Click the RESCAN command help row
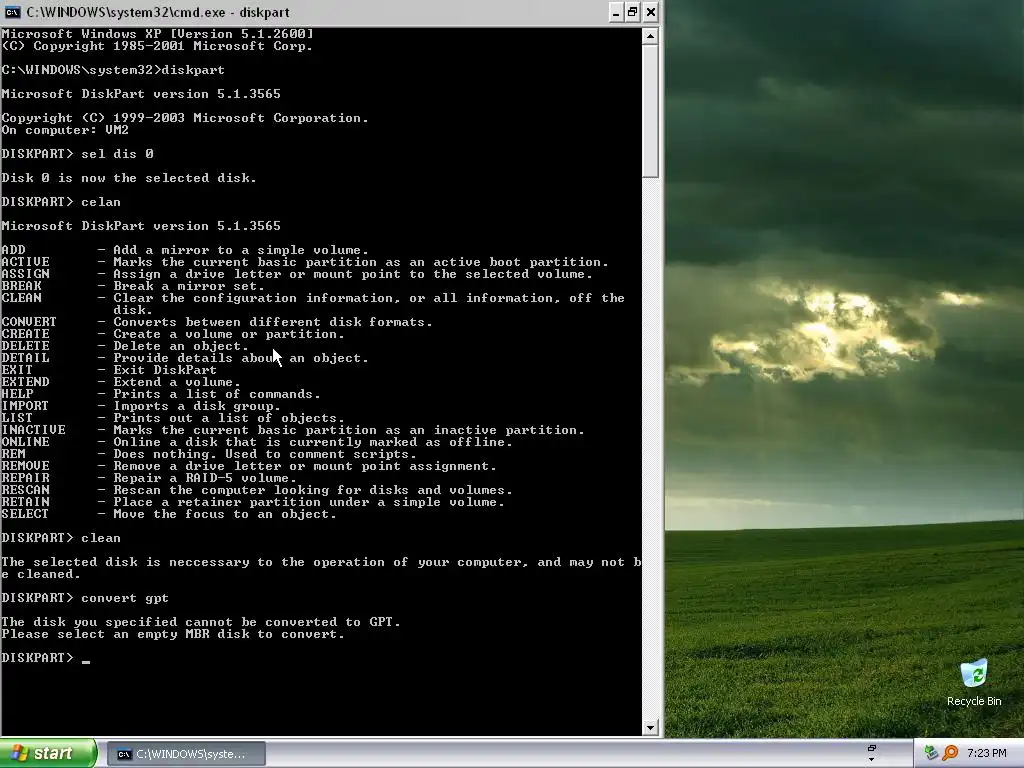The width and height of the screenshot is (1024, 768). 257,490
